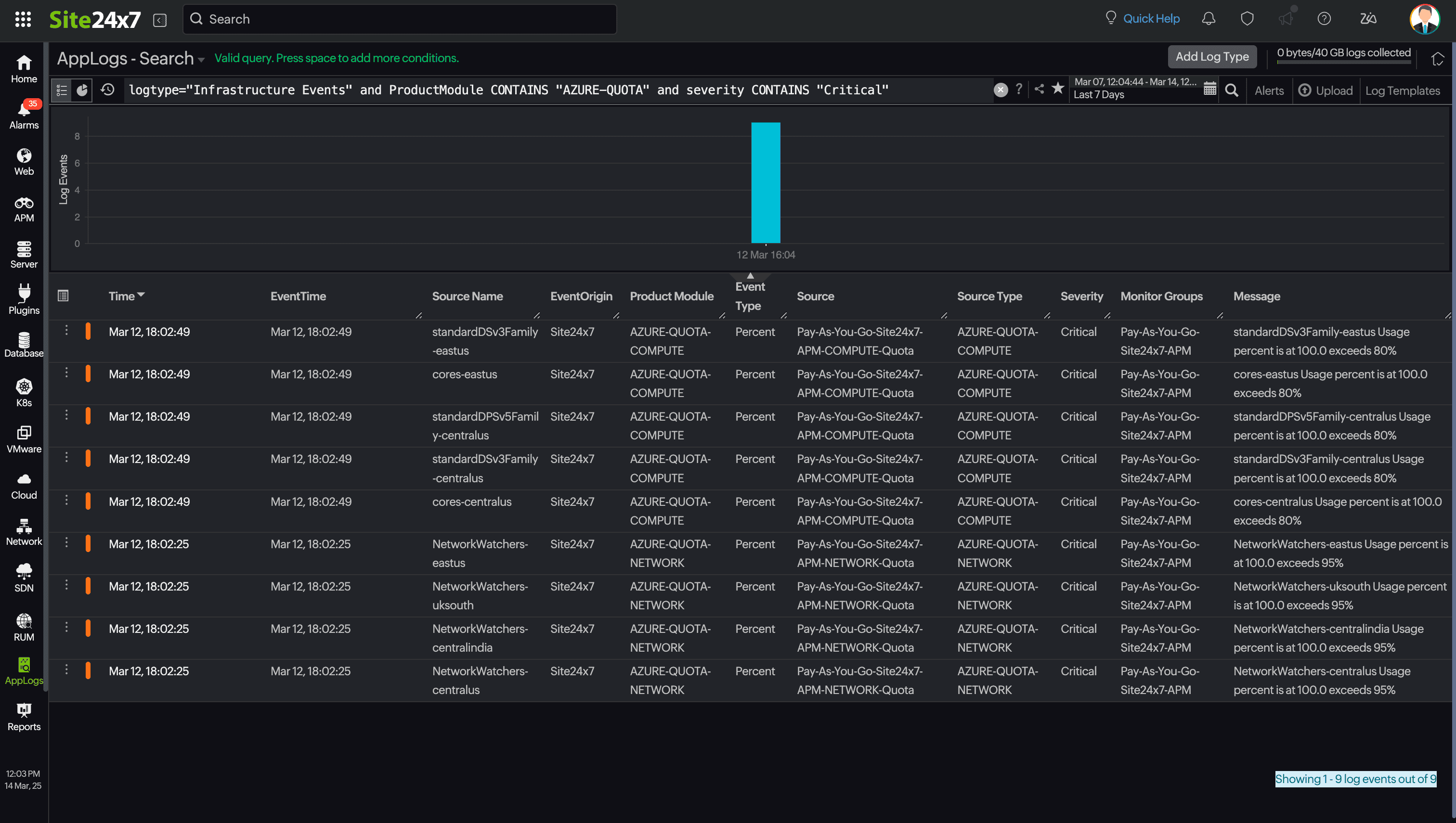Open the Log Templates tab
The image size is (1456, 823).
[x=1402, y=91]
